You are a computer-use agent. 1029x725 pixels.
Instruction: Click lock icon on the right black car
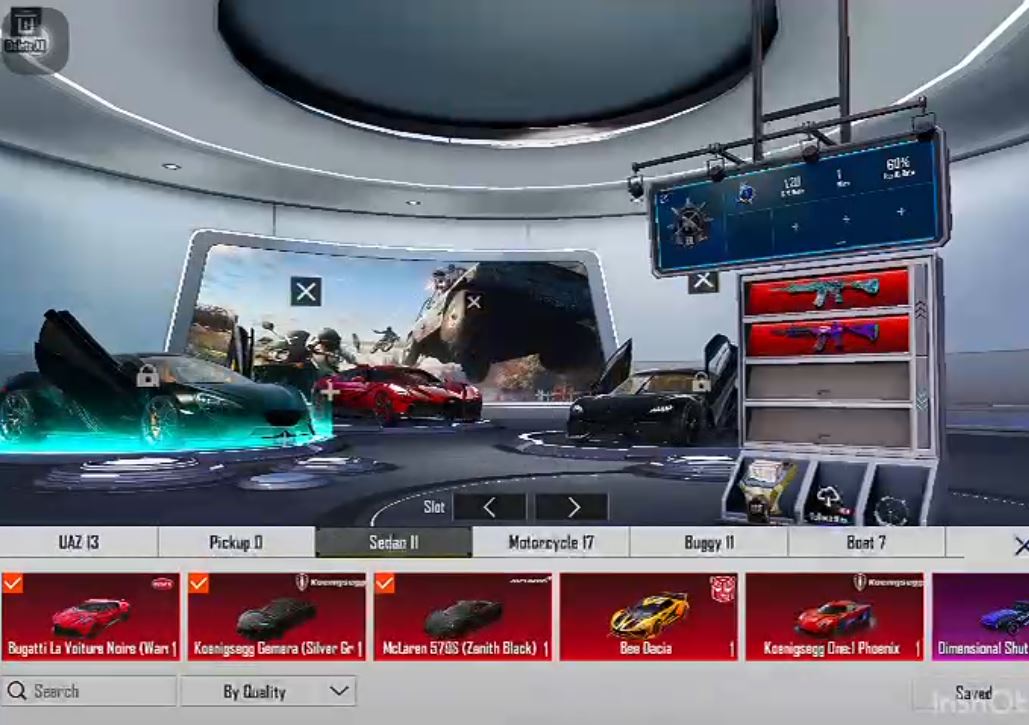coord(701,381)
